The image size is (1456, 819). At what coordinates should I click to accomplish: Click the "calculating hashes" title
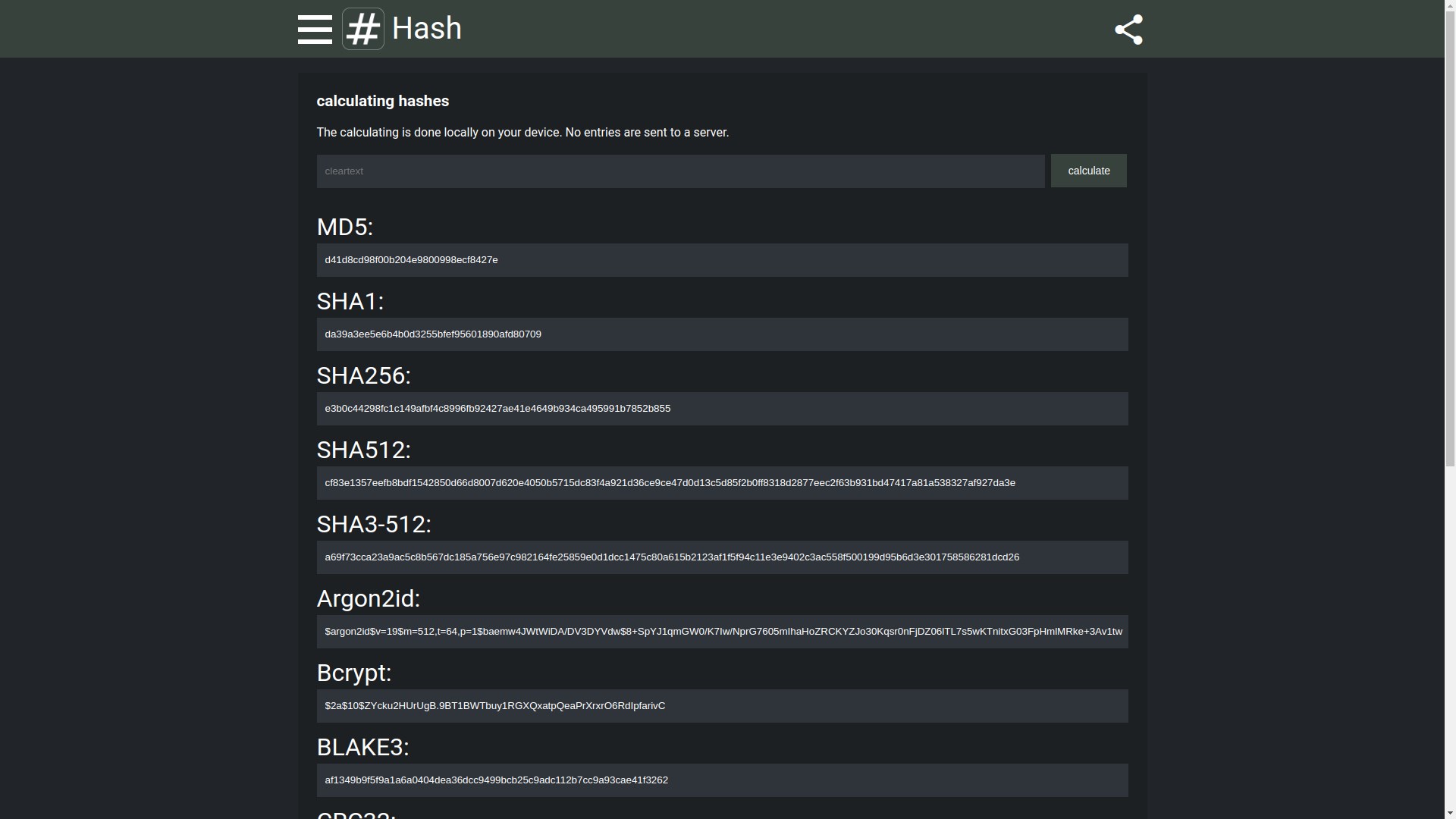click(x=382, y=102)
